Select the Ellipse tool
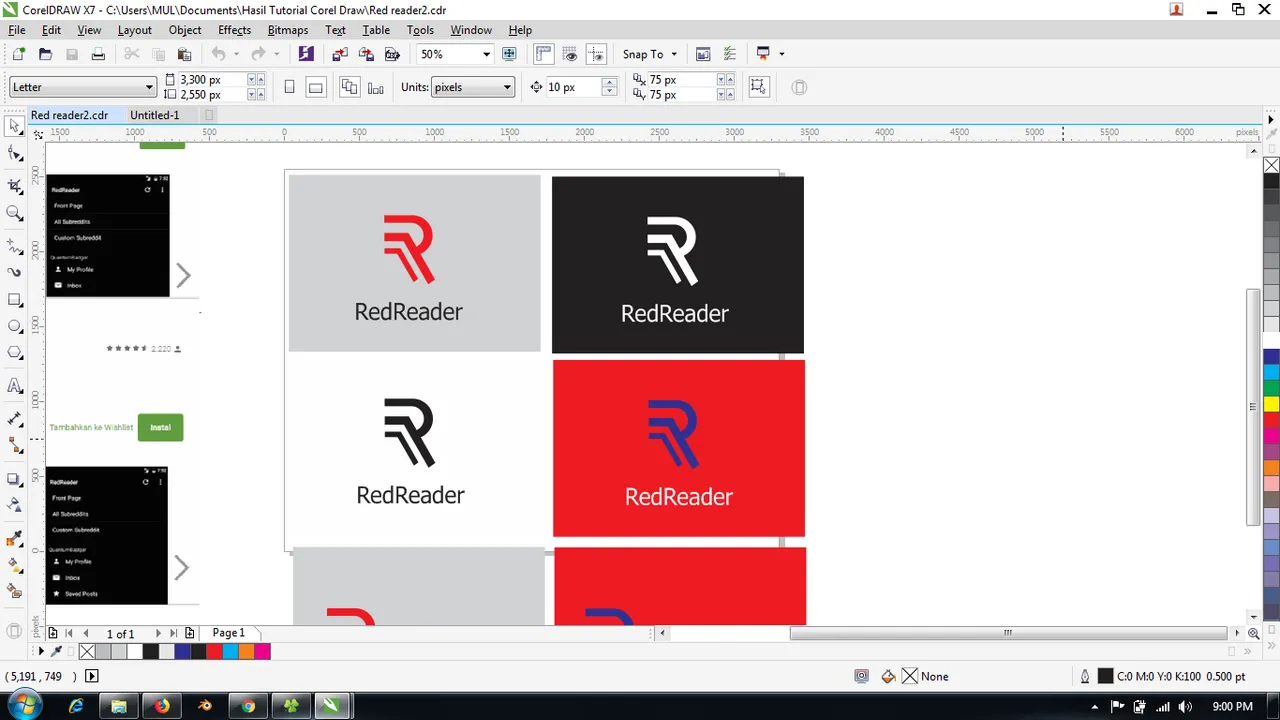This screenshot has width=1280, height=720. click(15, 326)
